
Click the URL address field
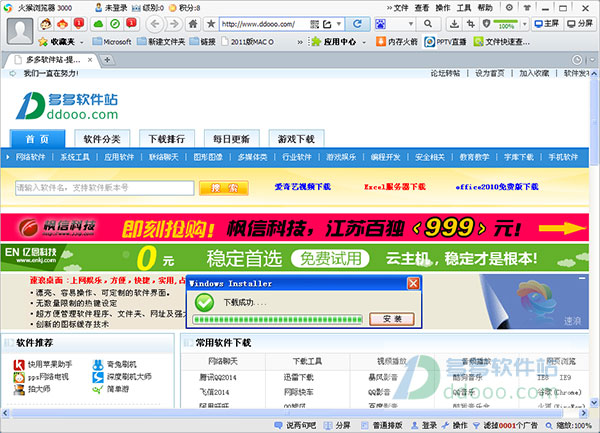[x=264, y=24]
